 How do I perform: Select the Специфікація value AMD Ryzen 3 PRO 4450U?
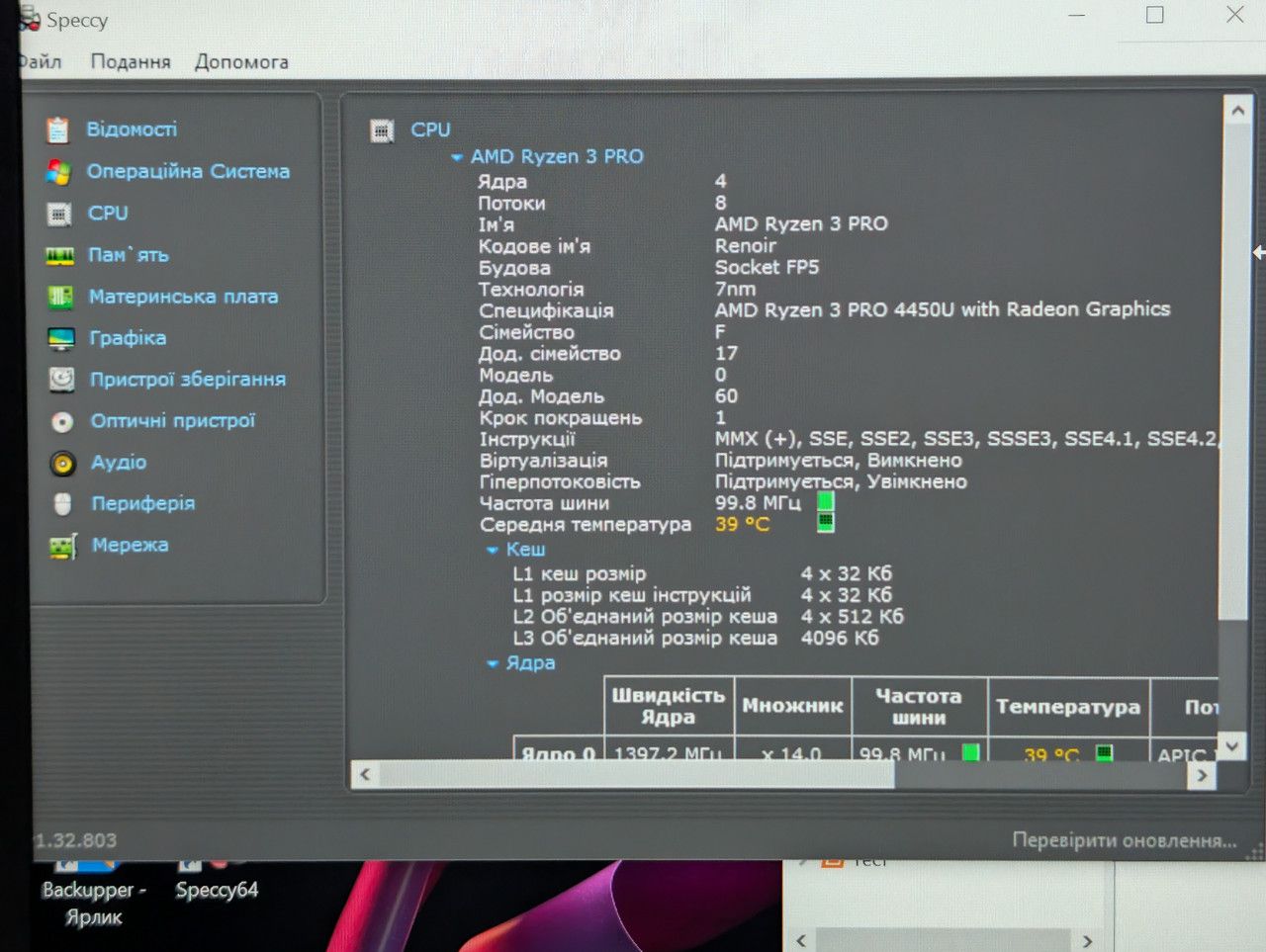943,309
